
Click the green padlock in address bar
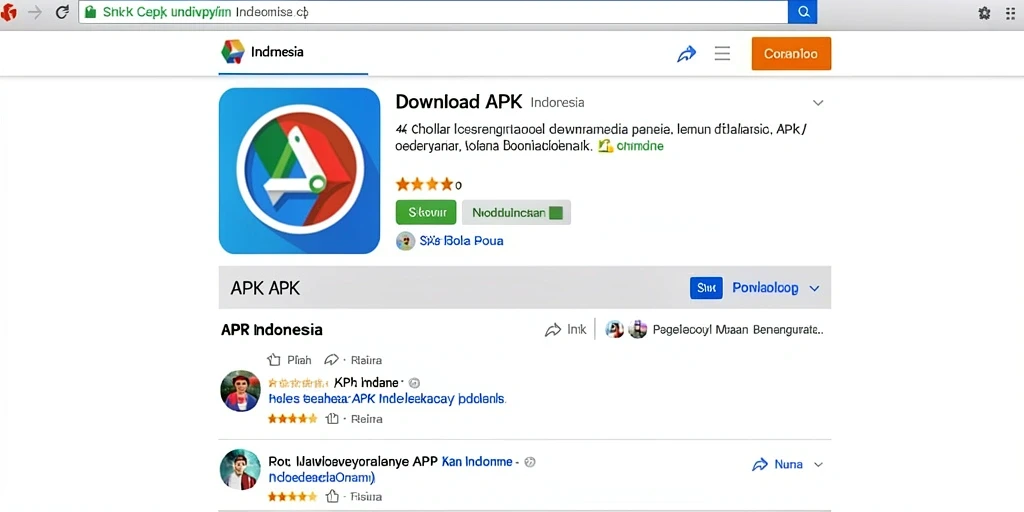coord(90,12)
